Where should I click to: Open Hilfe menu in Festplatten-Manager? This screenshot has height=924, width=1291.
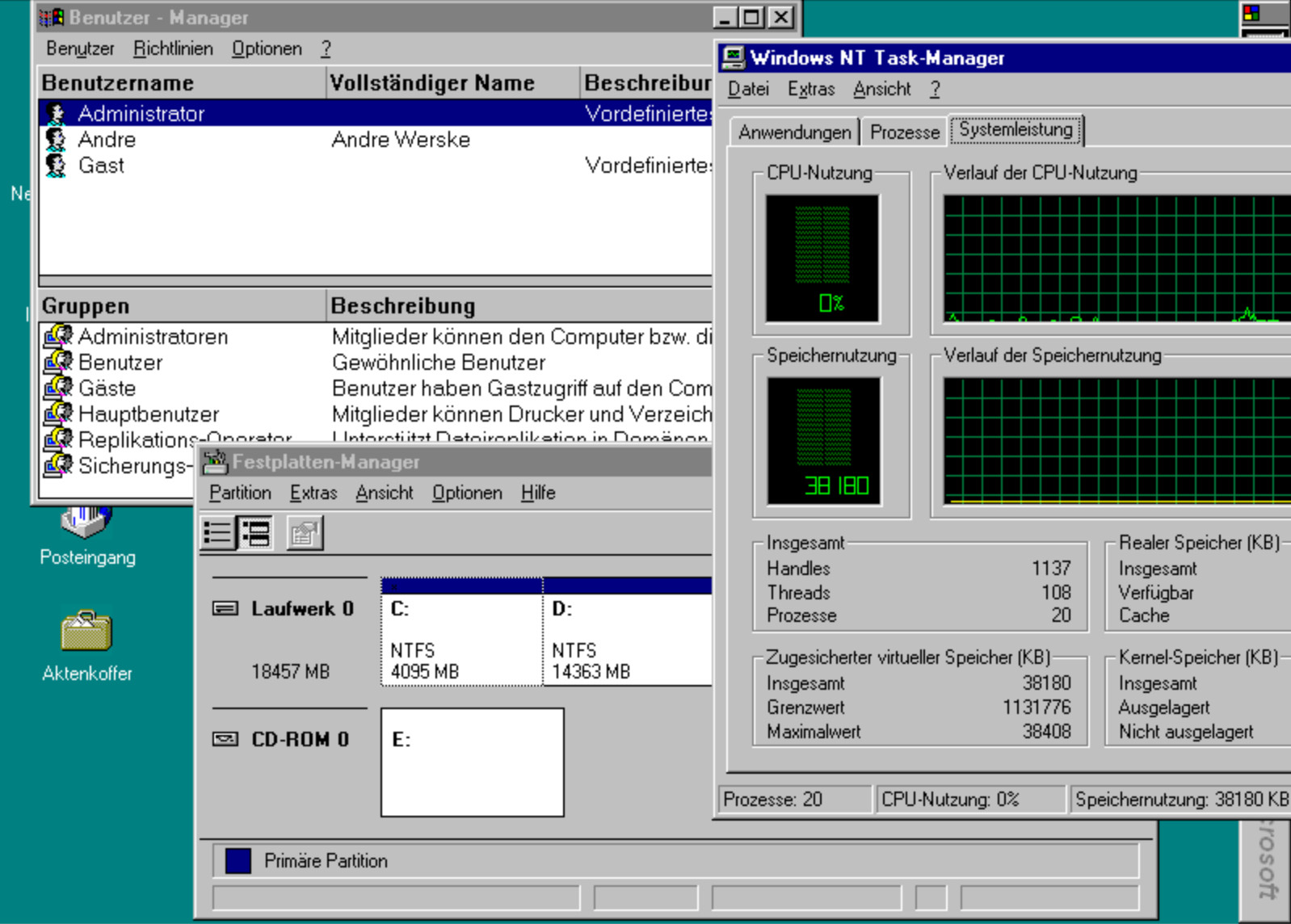coord(538,493)
